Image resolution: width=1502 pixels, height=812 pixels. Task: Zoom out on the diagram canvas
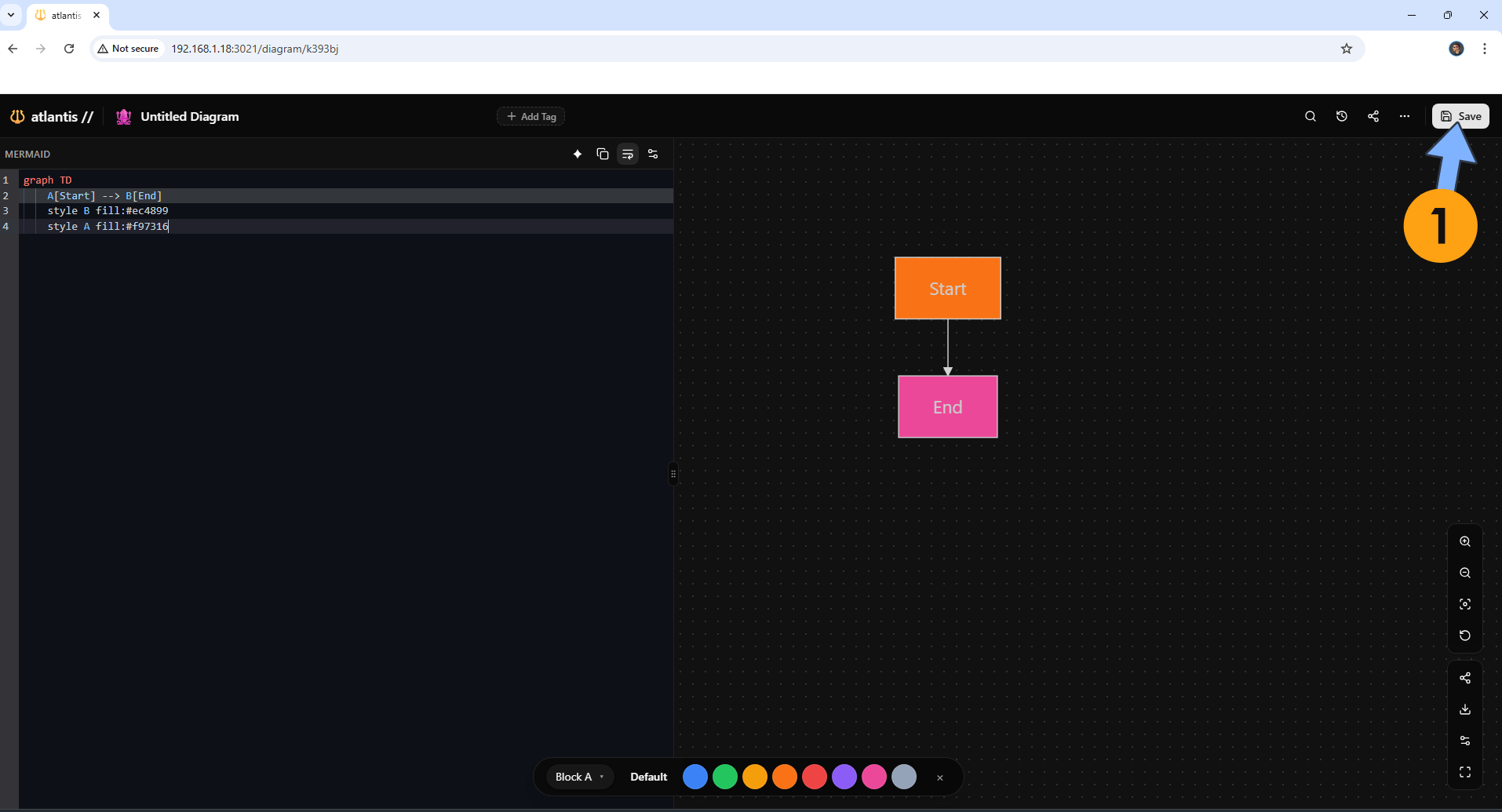1465,573
